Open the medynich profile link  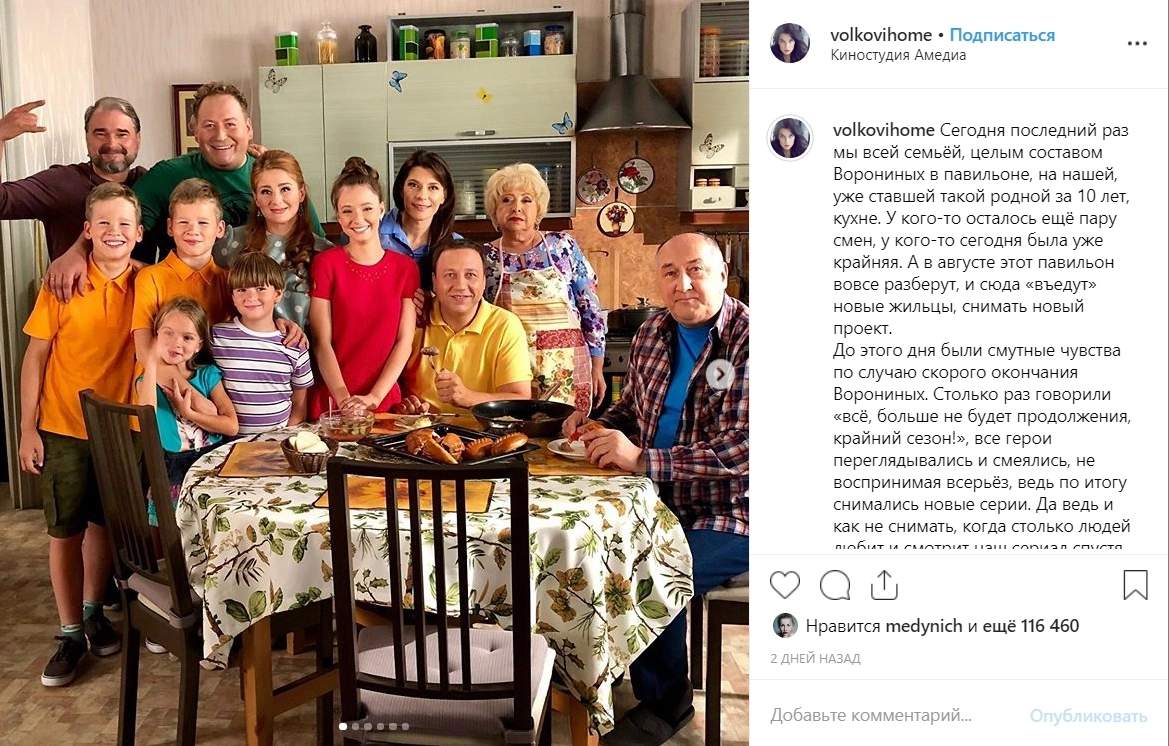pyautogui.click(x=924, y=626)
